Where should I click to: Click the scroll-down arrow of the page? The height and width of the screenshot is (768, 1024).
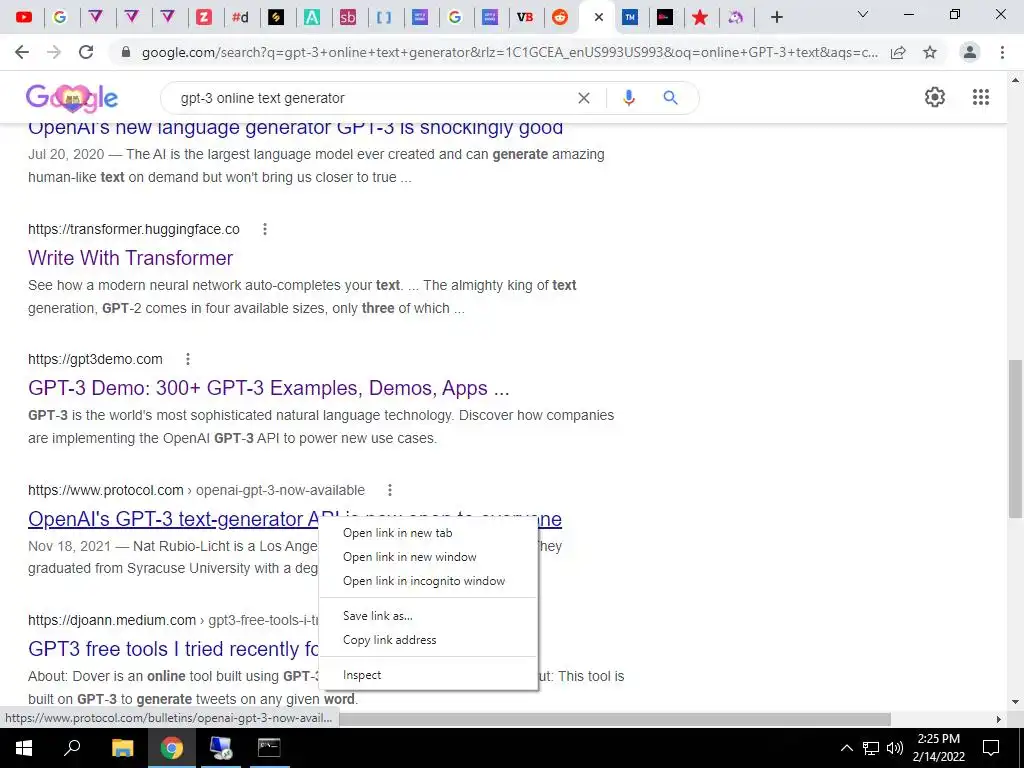click(1015, 703)
